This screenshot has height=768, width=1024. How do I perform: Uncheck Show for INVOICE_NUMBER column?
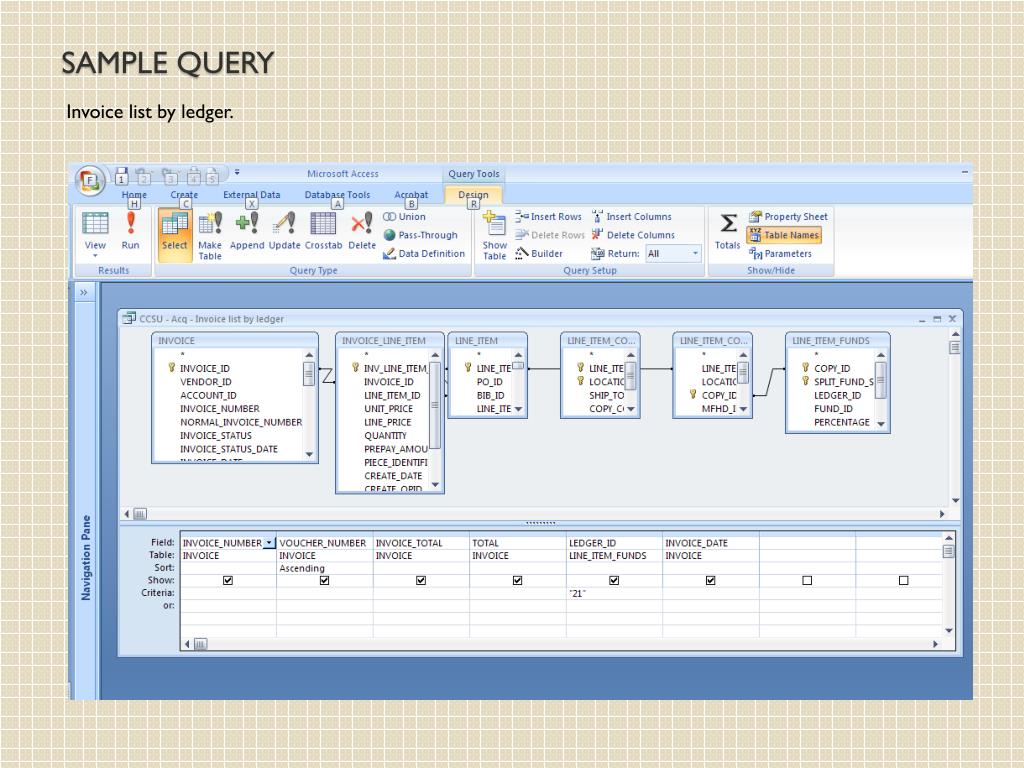(x=228, y=580)
